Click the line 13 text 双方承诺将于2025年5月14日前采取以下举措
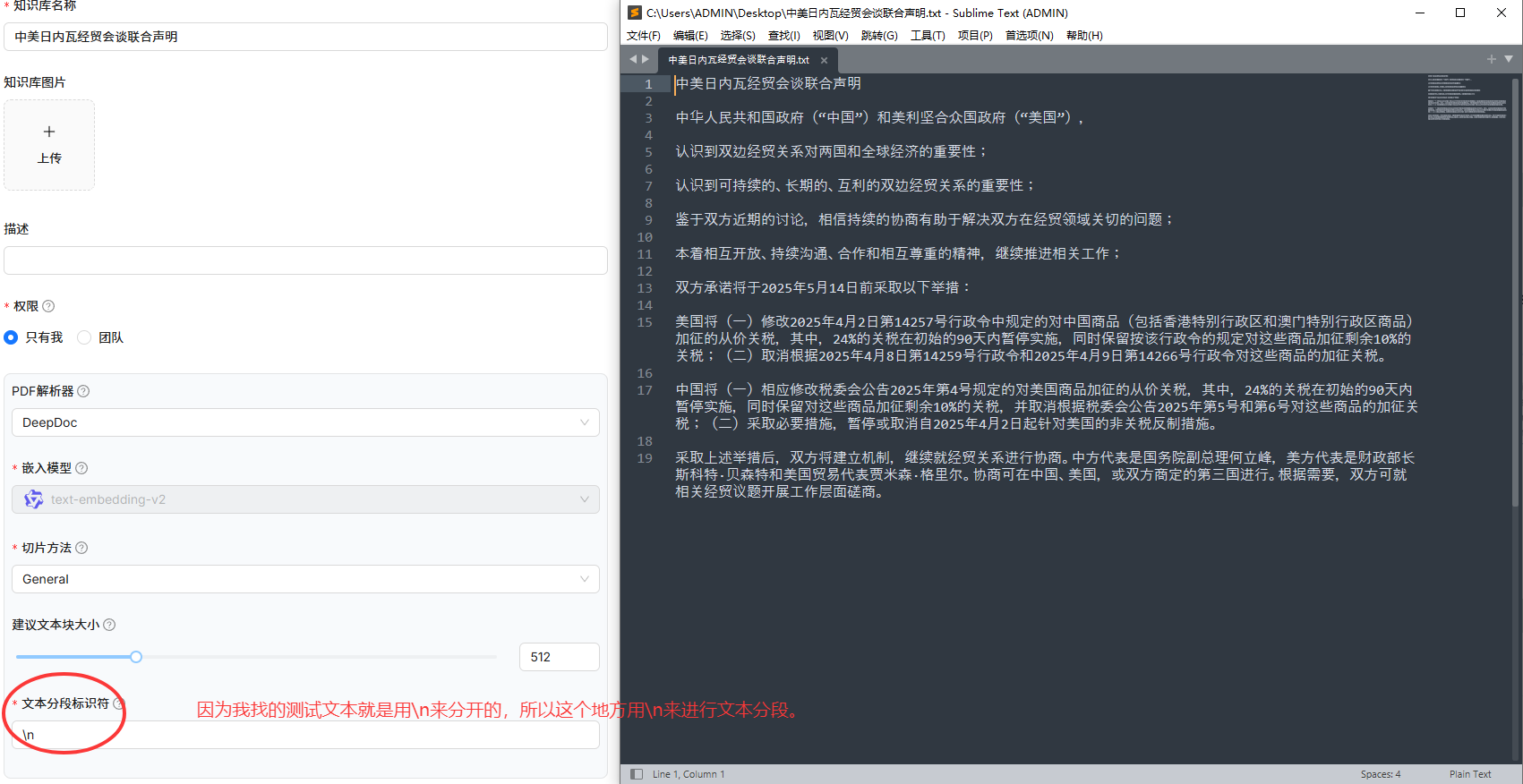Screen dimensions: 1523x784 click(x=823, y=287)
